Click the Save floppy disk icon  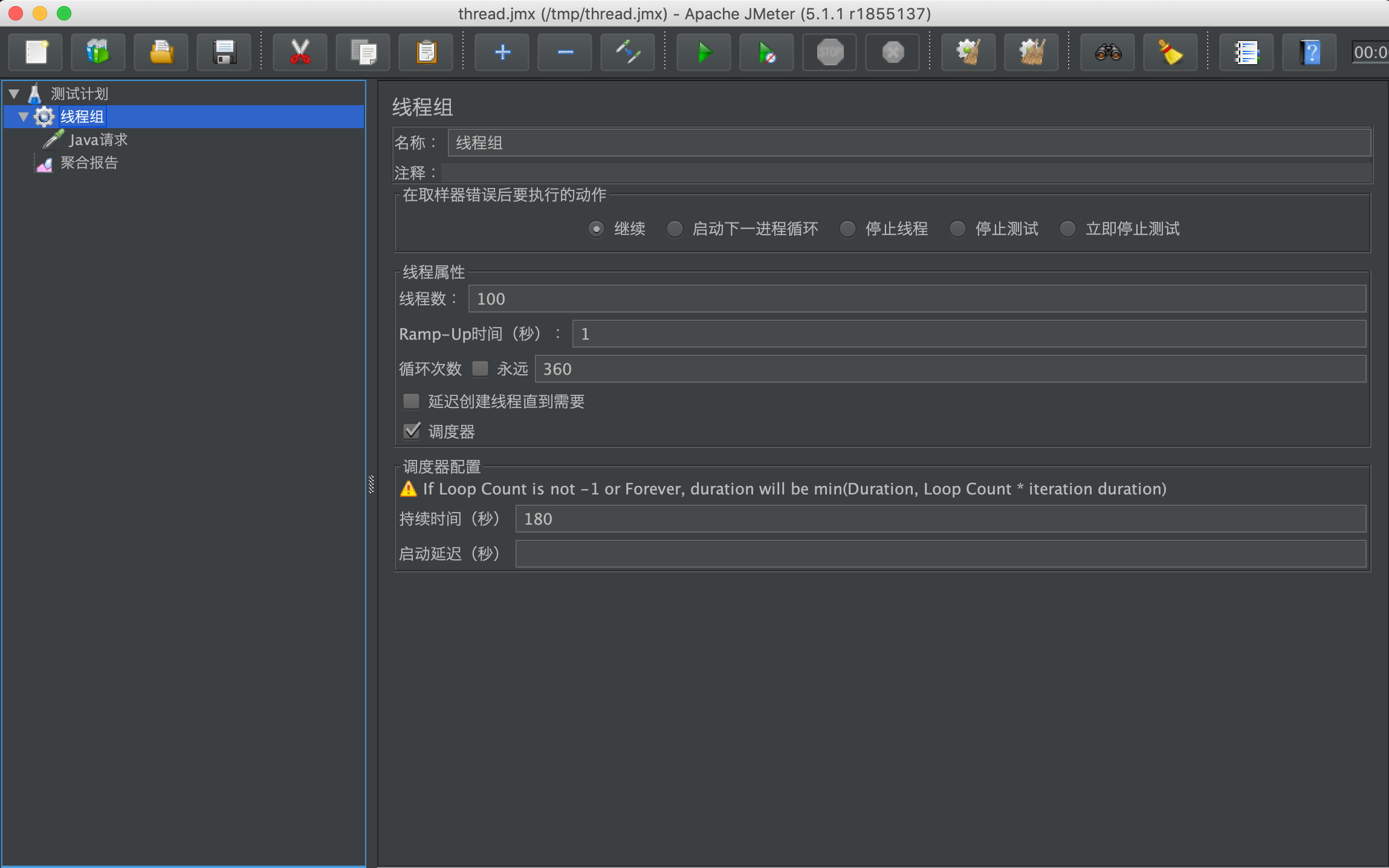pyautogui.click(x=224, y=53)
